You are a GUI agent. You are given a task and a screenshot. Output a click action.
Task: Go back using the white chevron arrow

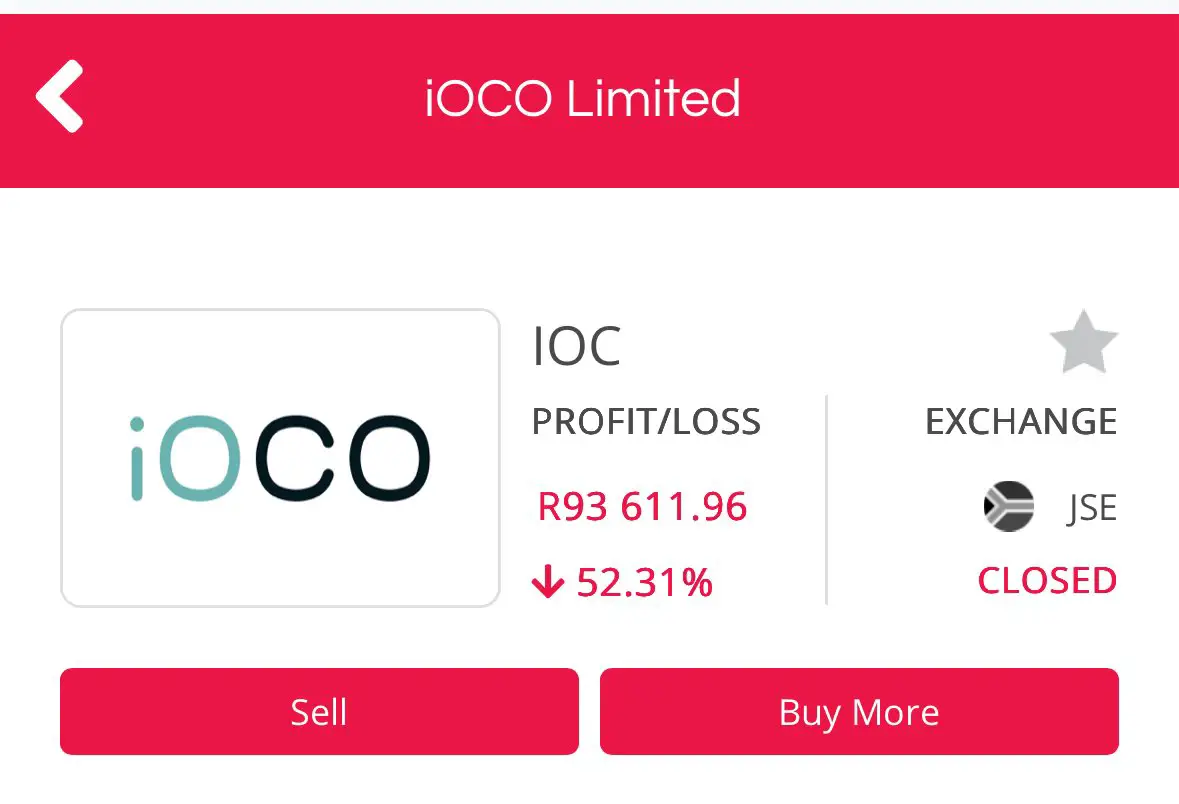59,96
